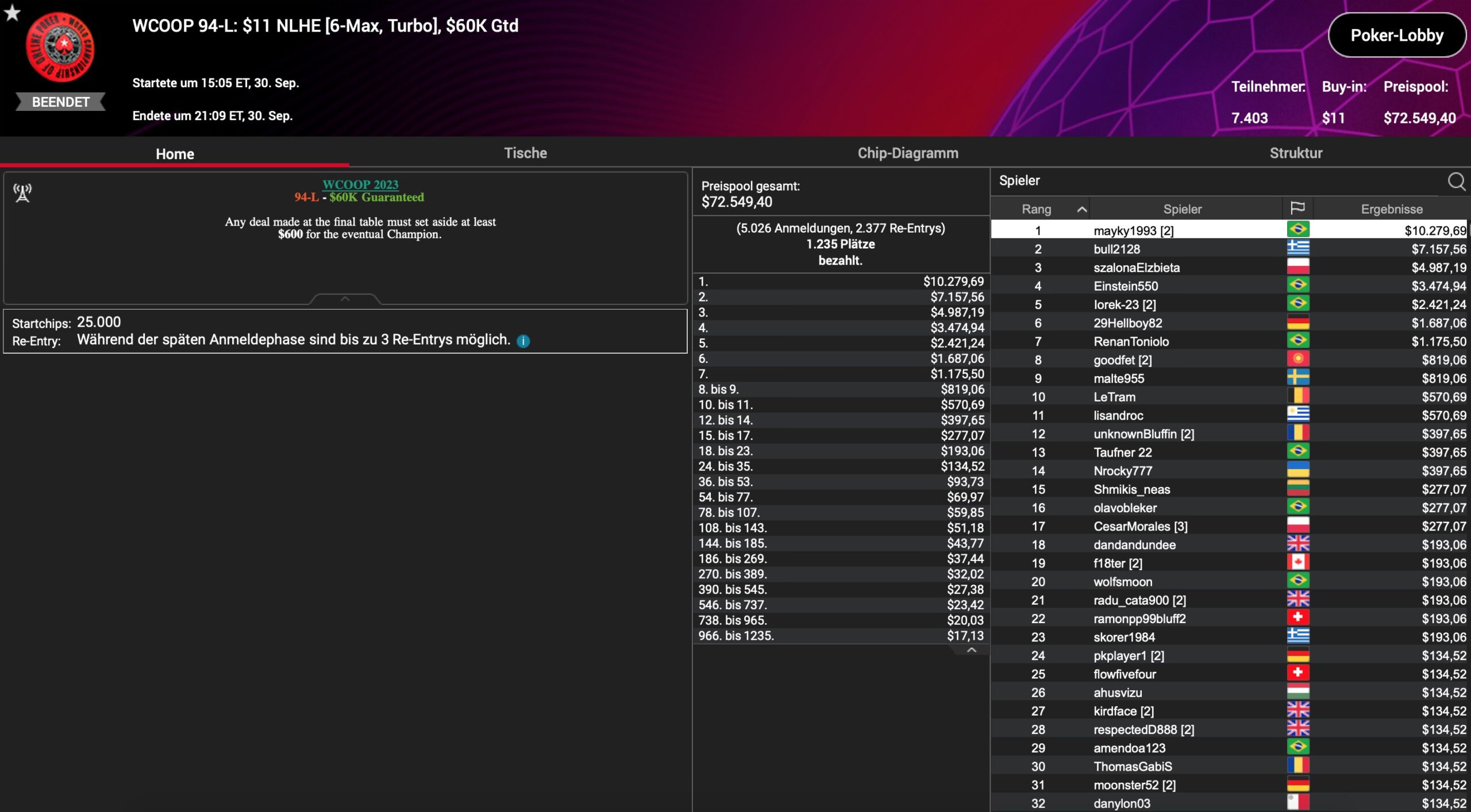1471x812 pixels.
Task: Sort players by Rang column arrow
Action: click(1081, 209)
